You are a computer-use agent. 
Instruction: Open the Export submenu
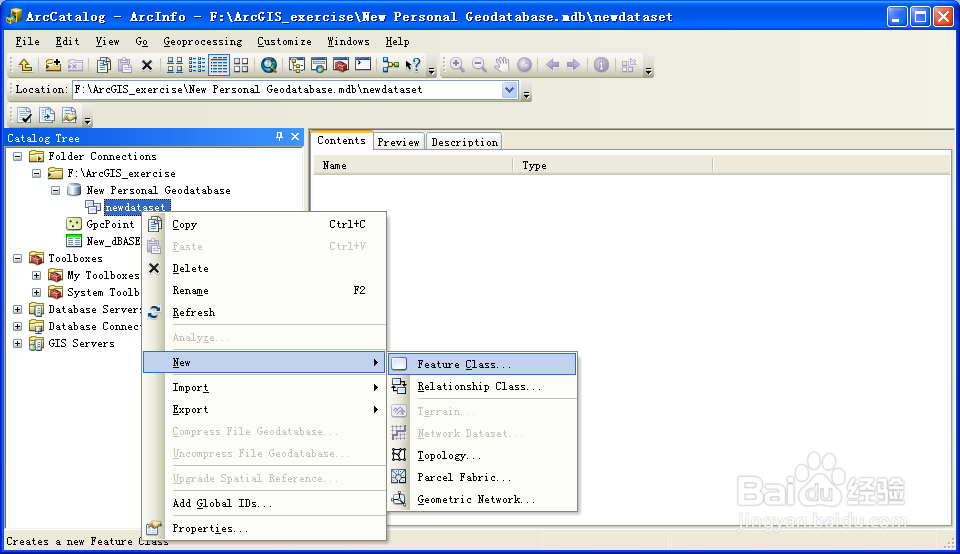264,410
